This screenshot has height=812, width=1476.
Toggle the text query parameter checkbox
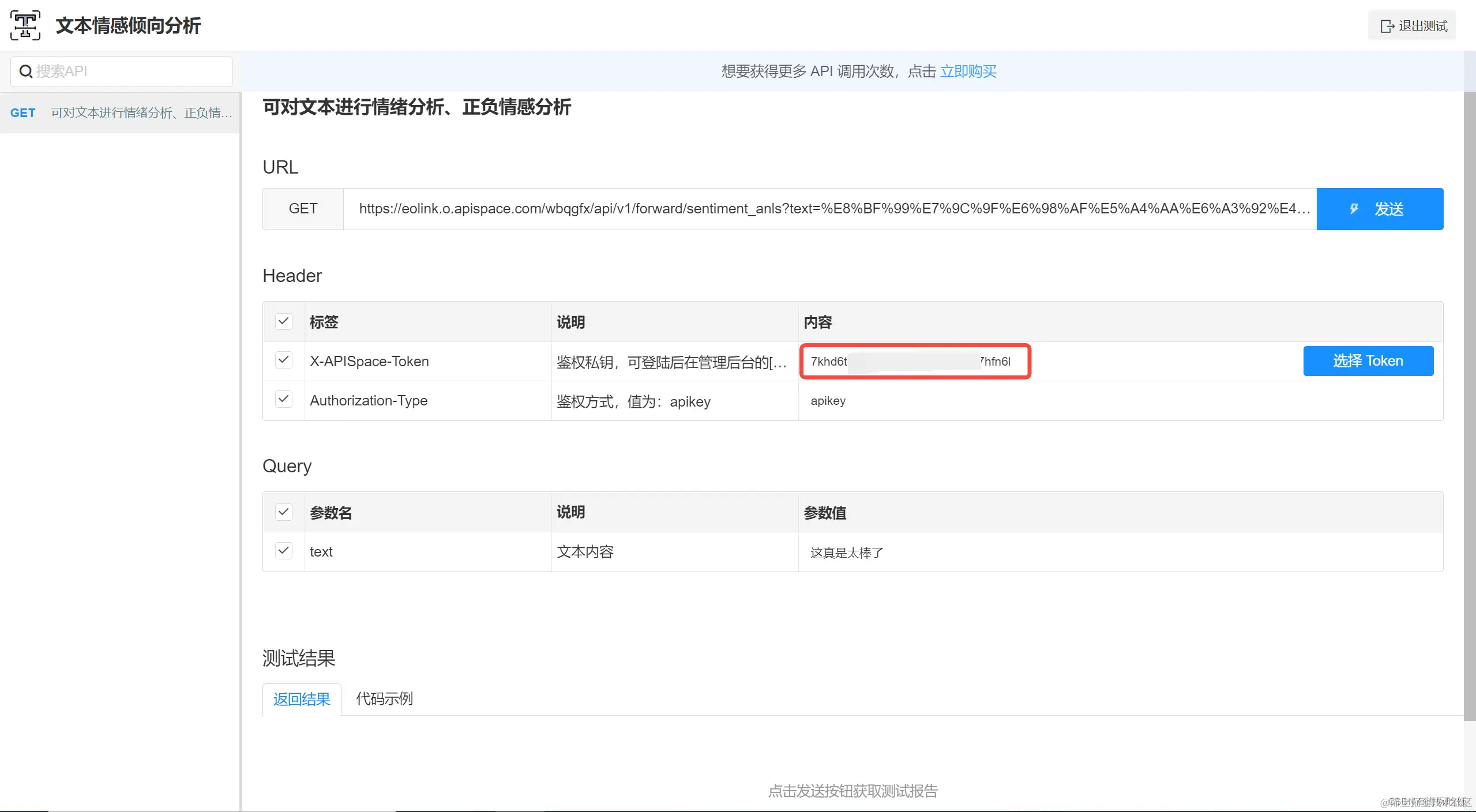pyautogui.click(x=283, y=551)
